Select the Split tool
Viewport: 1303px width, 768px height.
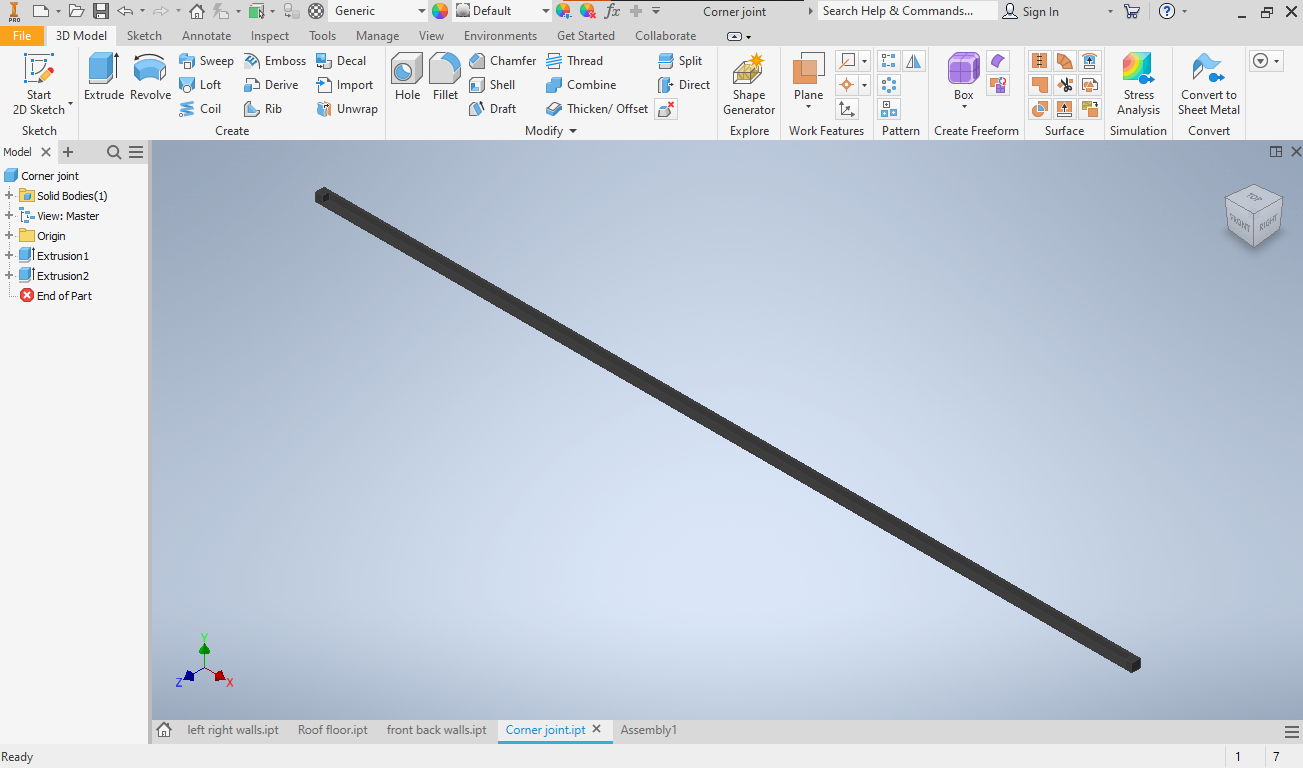coord(680,61)
